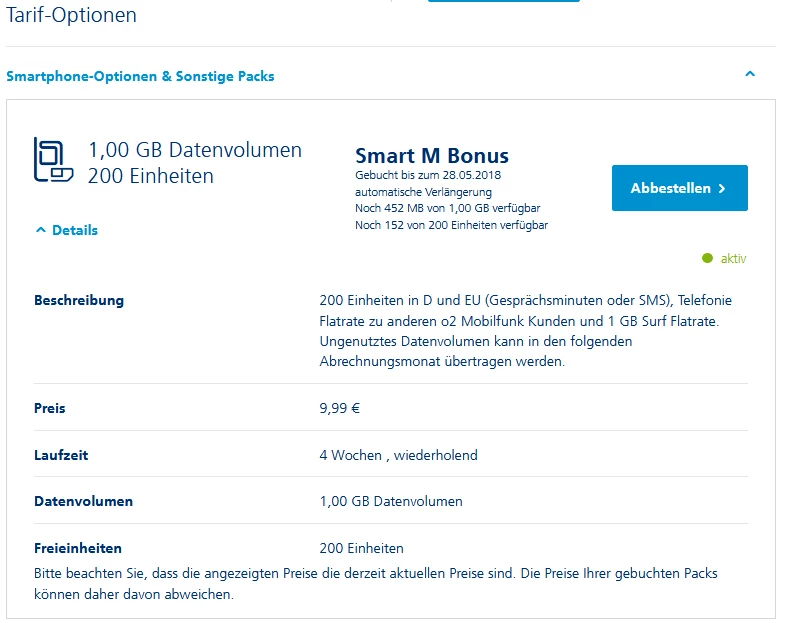The image size is (786, 623).
Task: Click 'Noch 452 MB von 1,00 GB verfügbar'
Action: [448, 208]
